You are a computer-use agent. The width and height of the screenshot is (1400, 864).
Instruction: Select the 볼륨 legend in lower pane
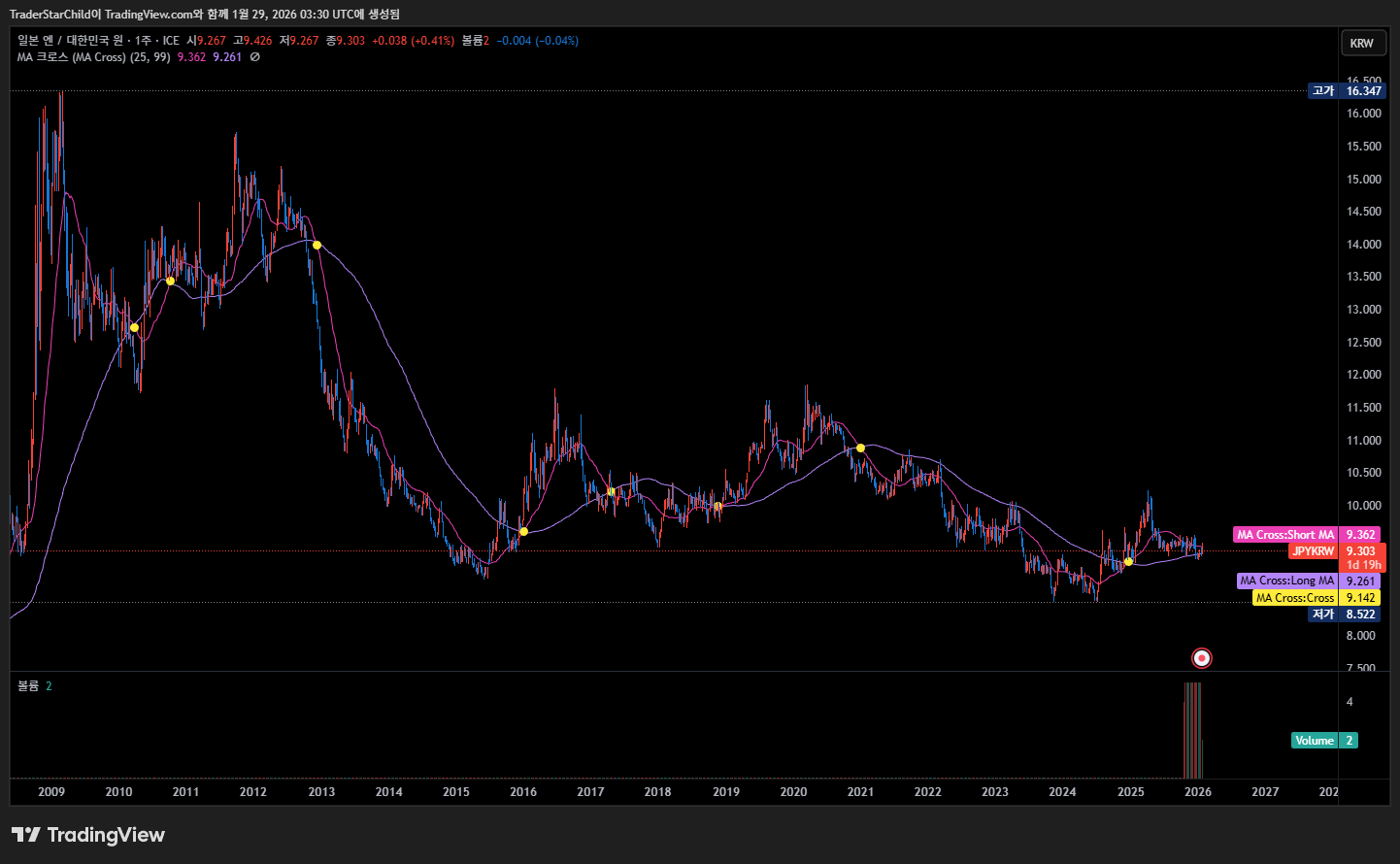pos(28,686)
